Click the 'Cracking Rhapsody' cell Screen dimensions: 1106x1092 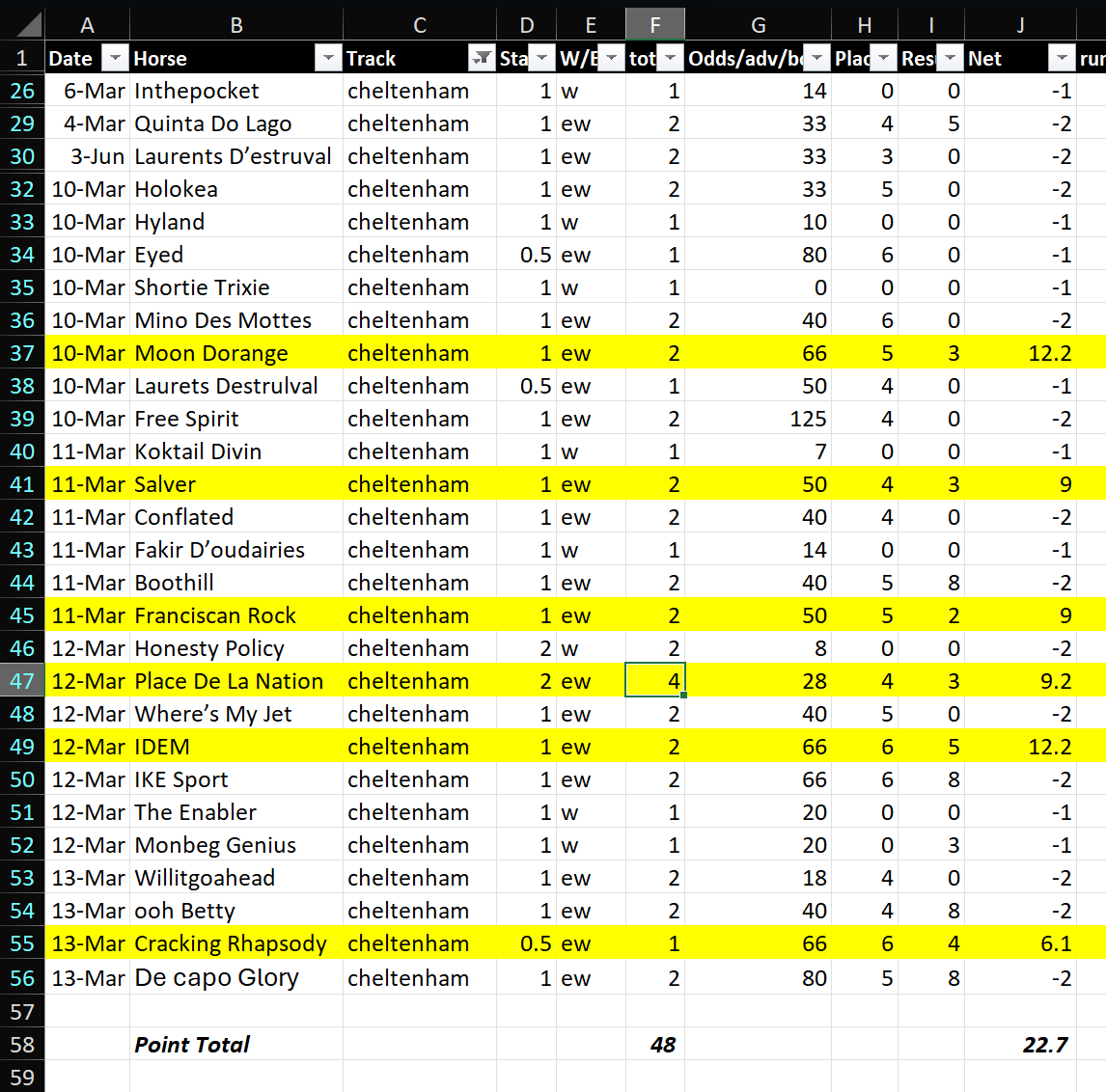[236, 943]
